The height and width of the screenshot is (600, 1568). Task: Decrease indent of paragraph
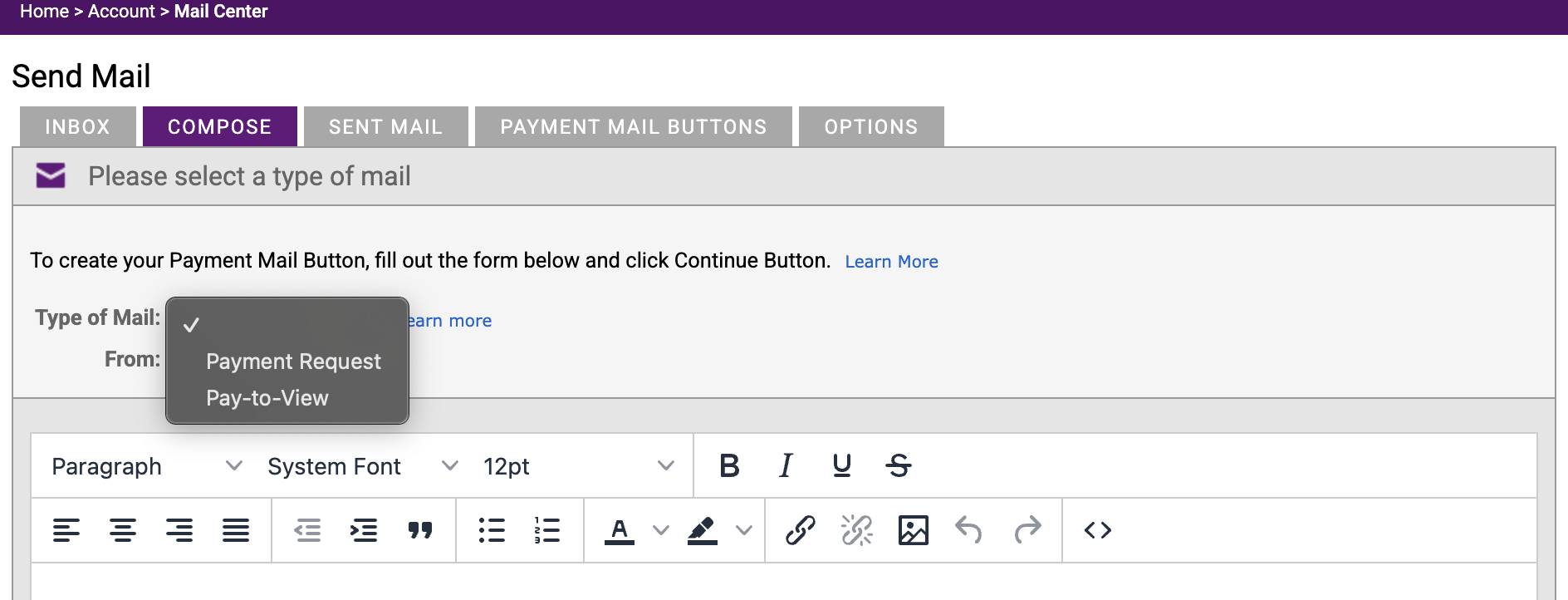click(307, 530)
